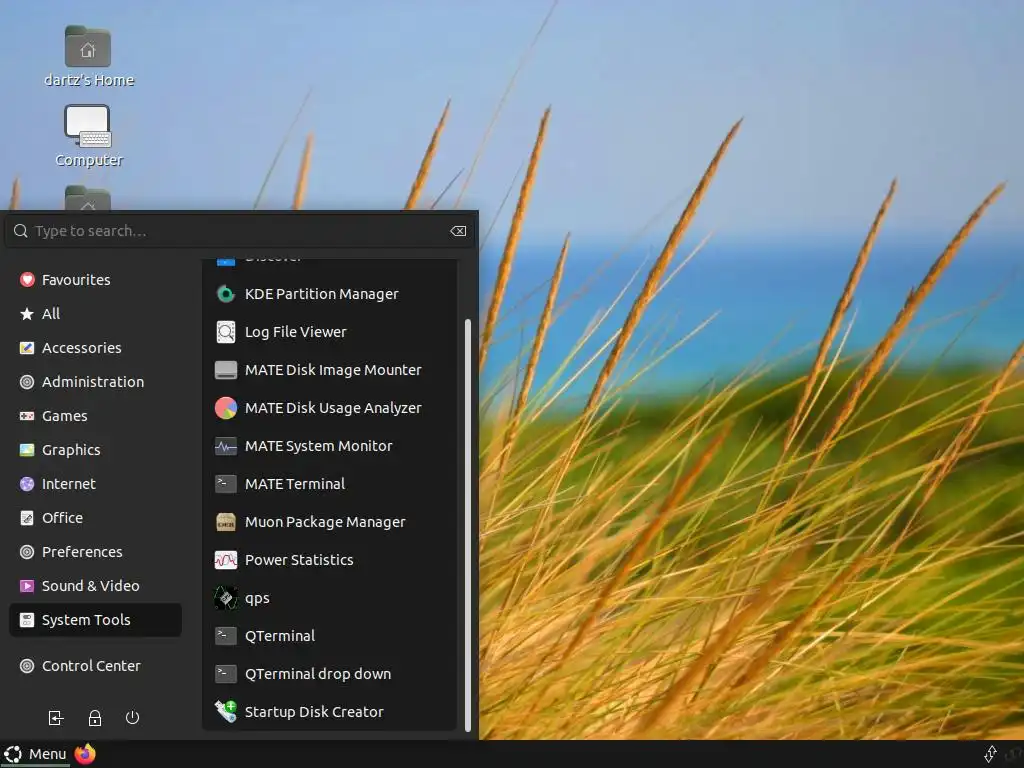Open QTerminal via its terminal icon
The width and height of the screenshot is (1024, 768).
(x=225, y=635)
